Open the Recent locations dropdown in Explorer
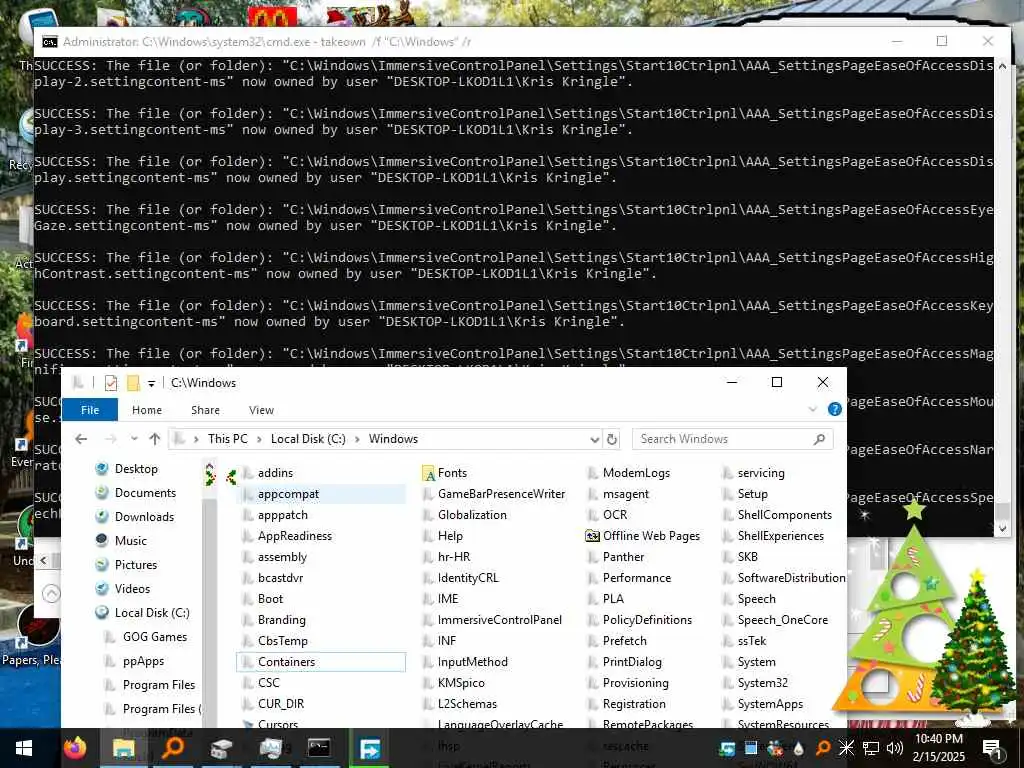The image size is (1024, 768). (134, 439)
